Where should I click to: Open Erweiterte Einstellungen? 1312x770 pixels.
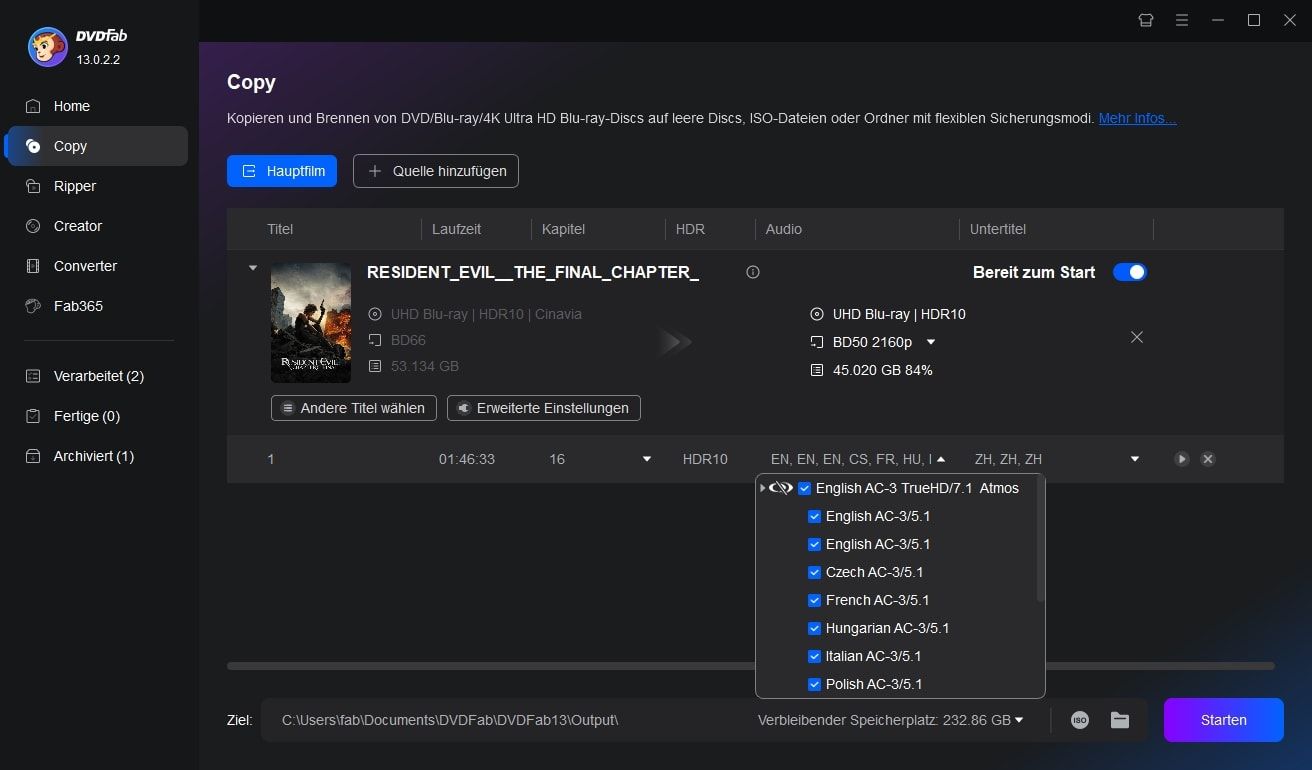544,408
